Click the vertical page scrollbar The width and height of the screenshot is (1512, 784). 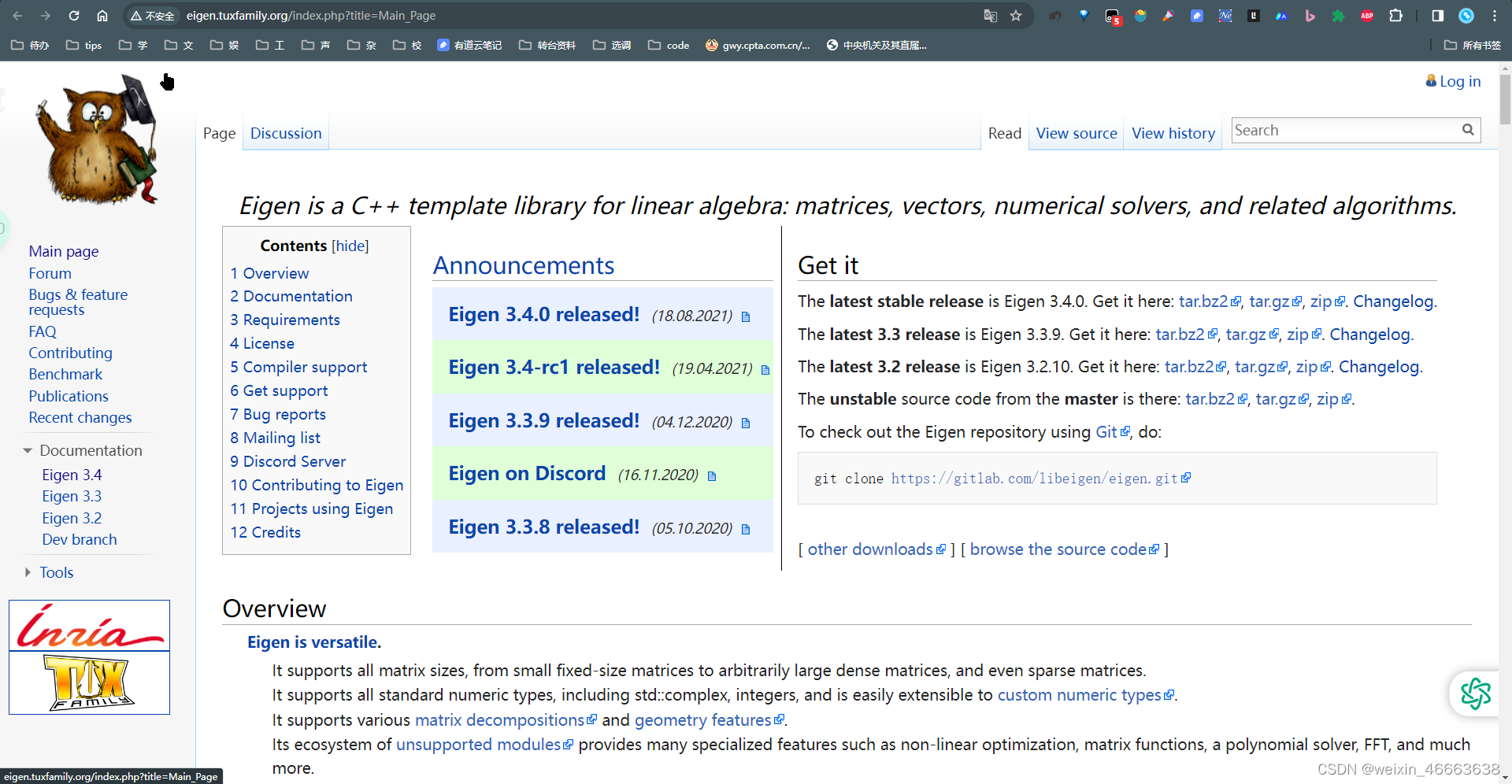(1505, 100)
